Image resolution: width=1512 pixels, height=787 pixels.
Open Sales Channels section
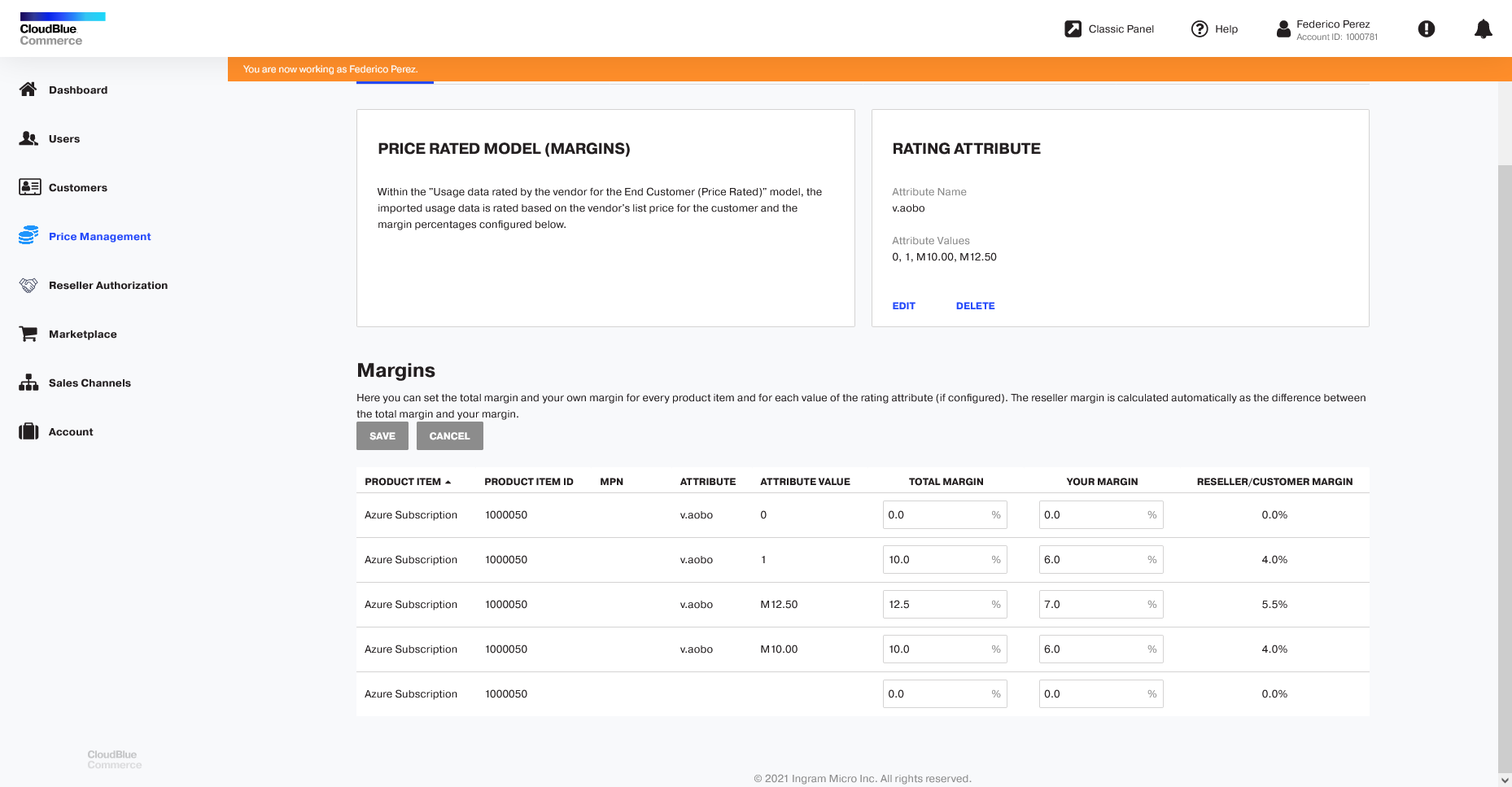pyautogui.click(x=90, y=383)
